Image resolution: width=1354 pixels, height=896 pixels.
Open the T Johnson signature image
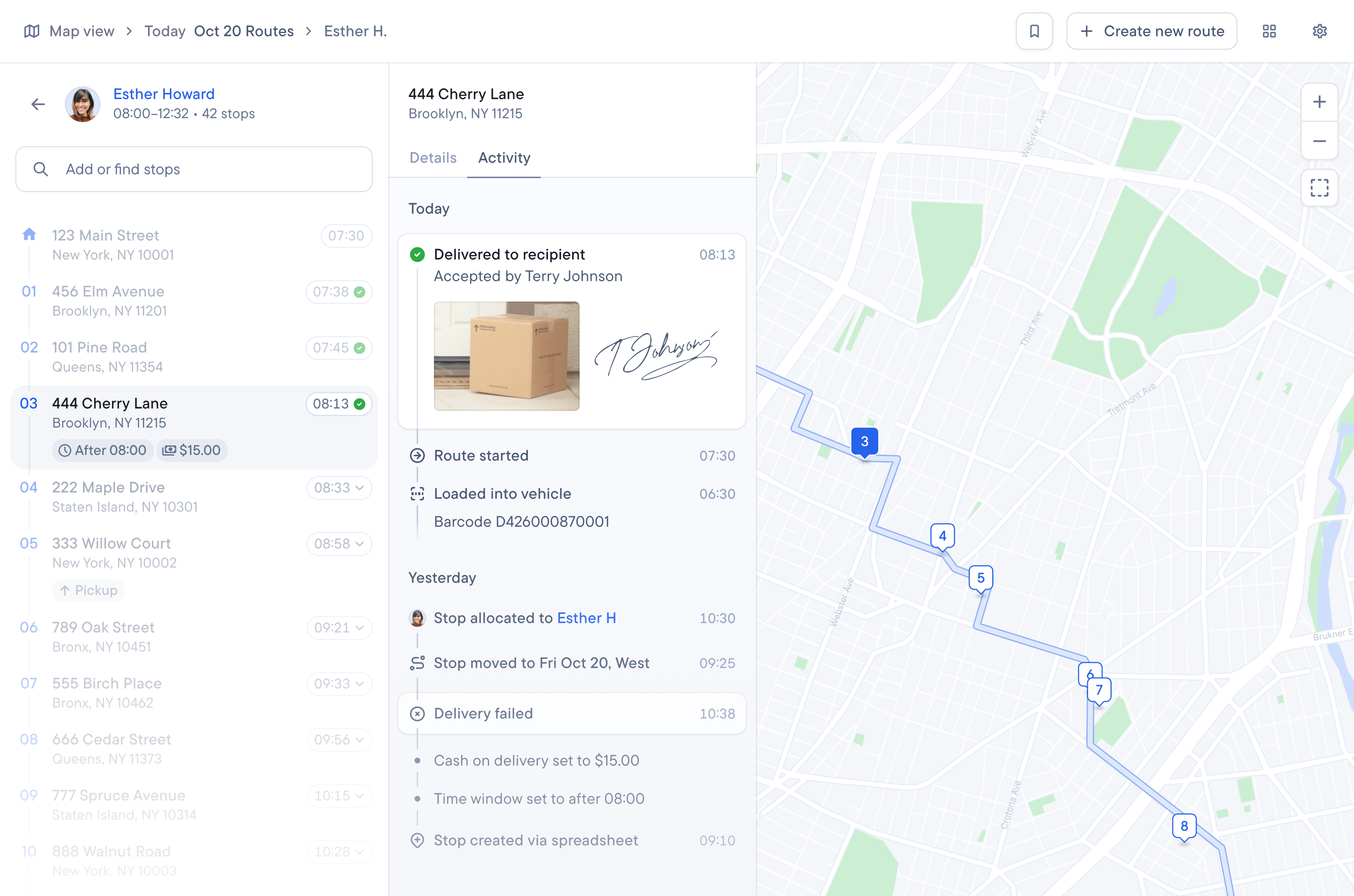657,356
